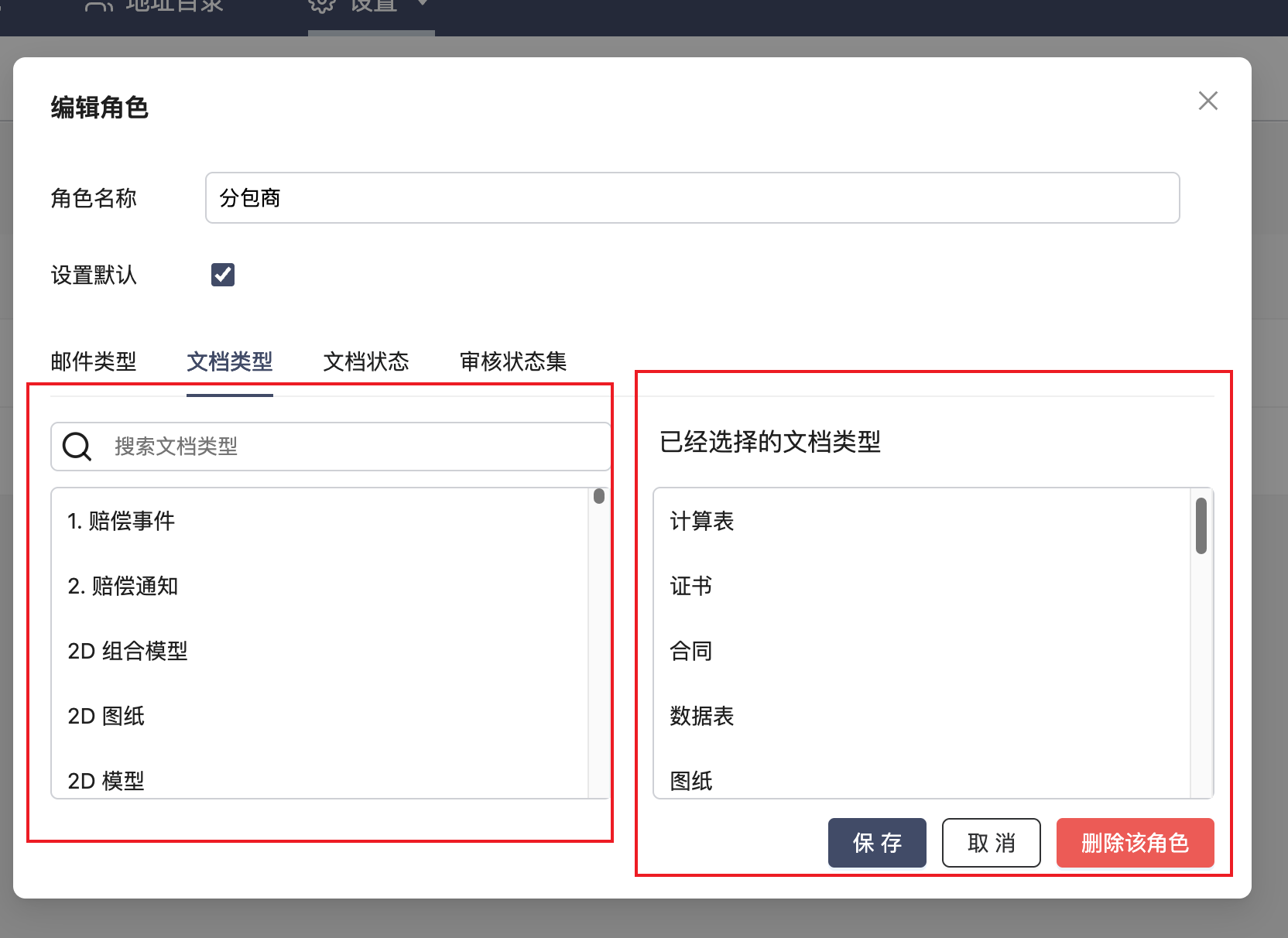Select the 文档类型 tab
Image resolution: width=1288 pixels, height=938 pixels.
(x=230, y=361)
